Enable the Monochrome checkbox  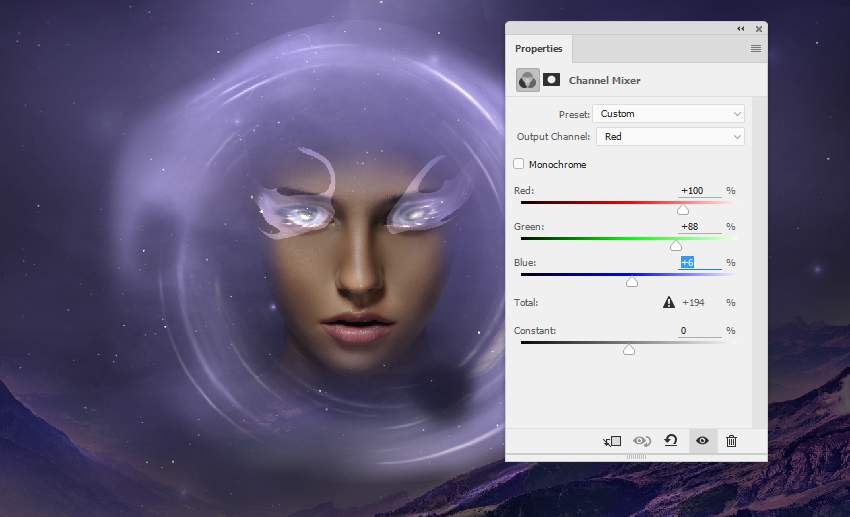[519, 164]
